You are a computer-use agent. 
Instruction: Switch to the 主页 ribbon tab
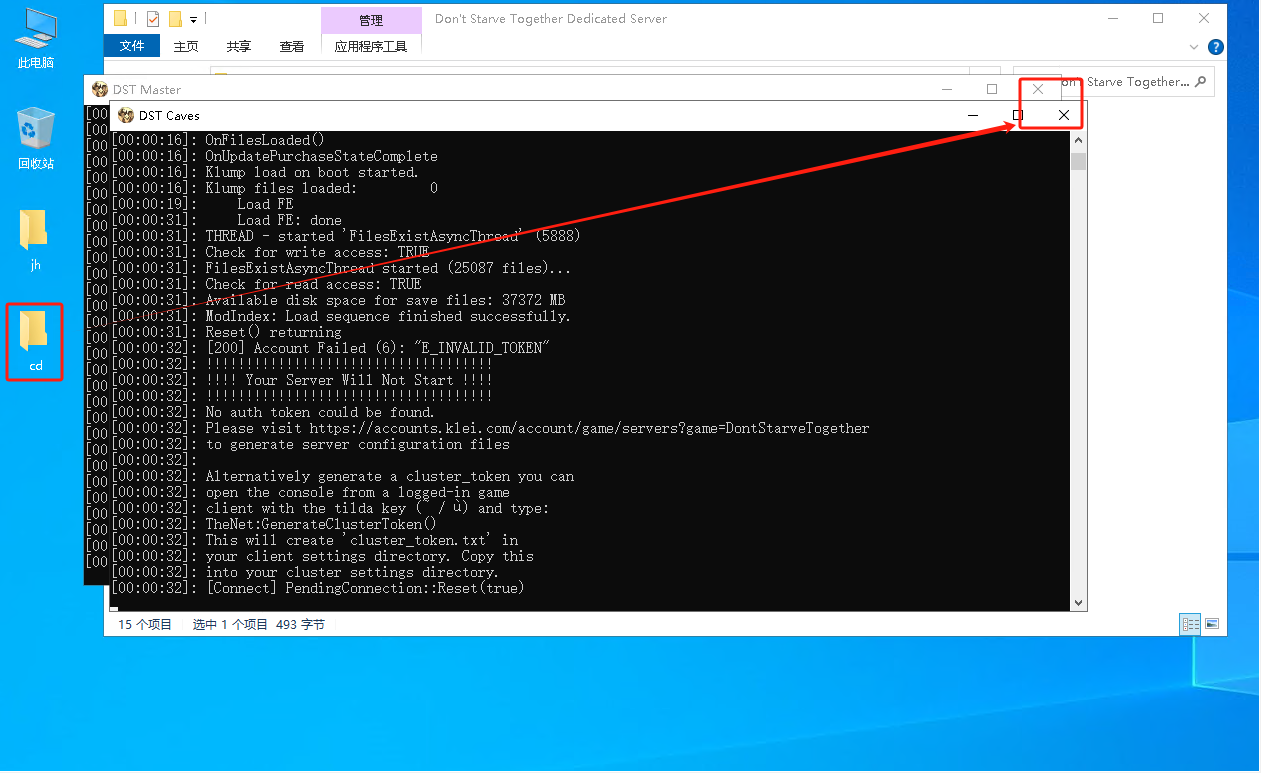coord(186,46)
